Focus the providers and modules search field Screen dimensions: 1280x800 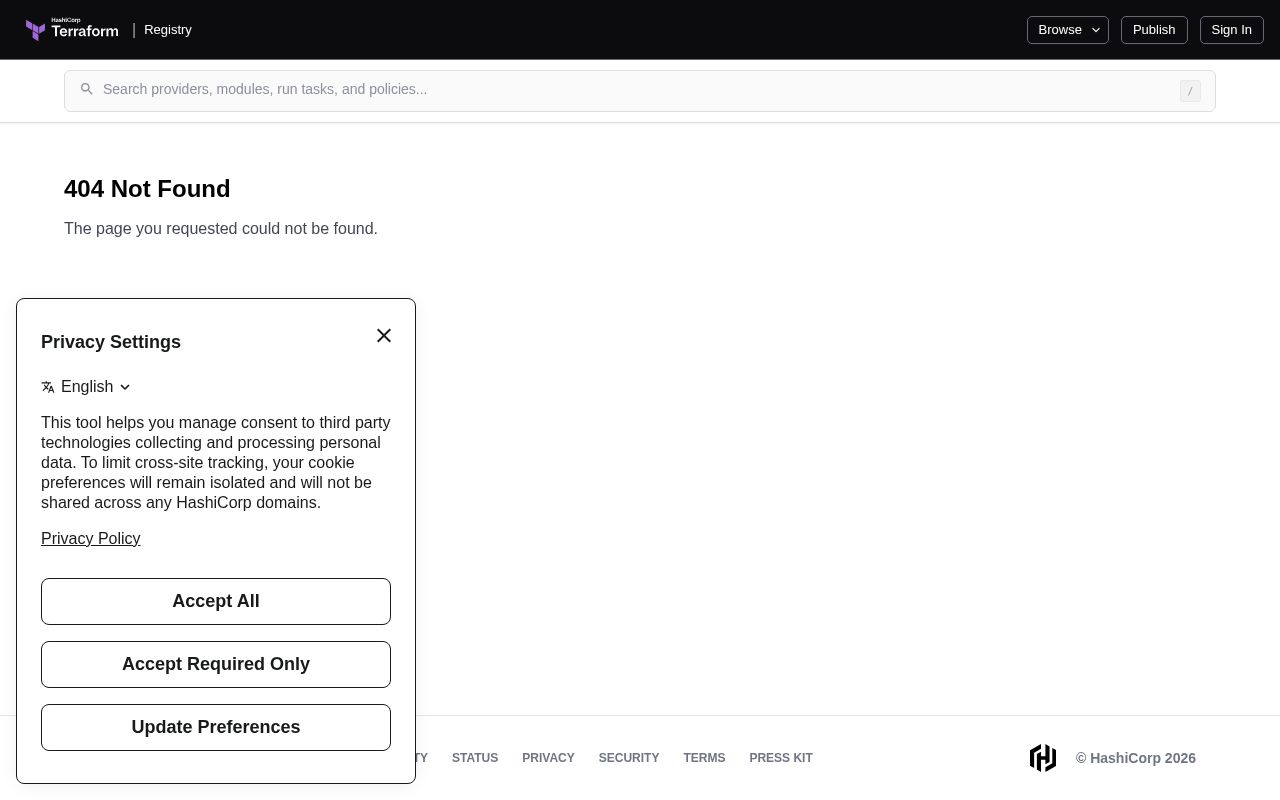(640, 91)
